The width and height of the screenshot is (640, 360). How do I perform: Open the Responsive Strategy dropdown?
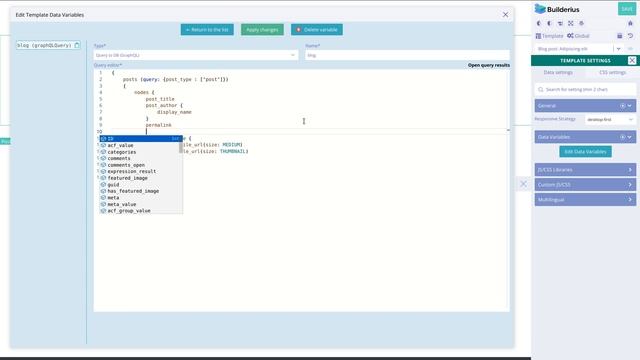pyautogui.click(x=610, y=120)
